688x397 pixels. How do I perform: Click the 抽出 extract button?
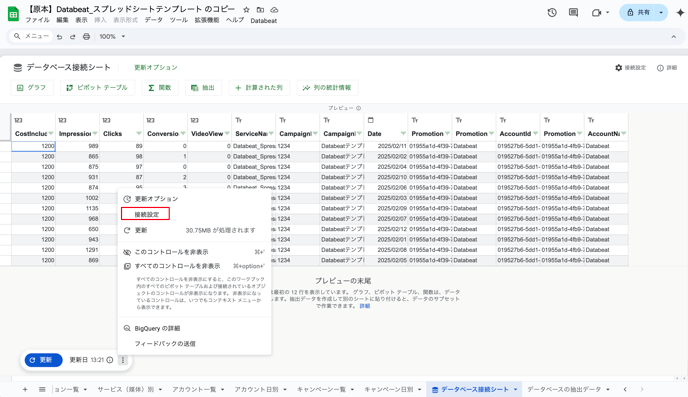[x=203, y=88]
